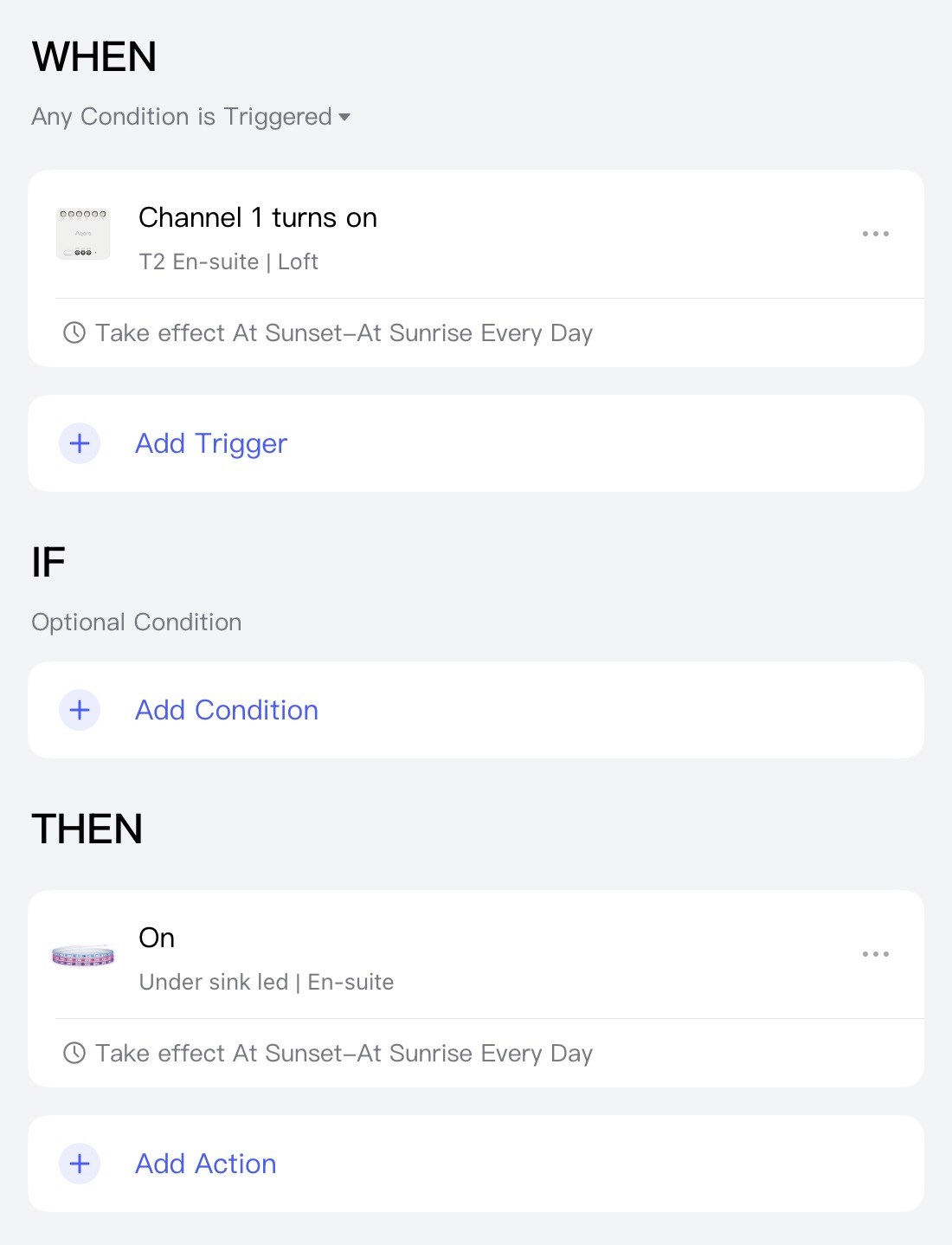Click the Add Action link
This screenshot has height=1245, width=952.
tap(206, 1164)
